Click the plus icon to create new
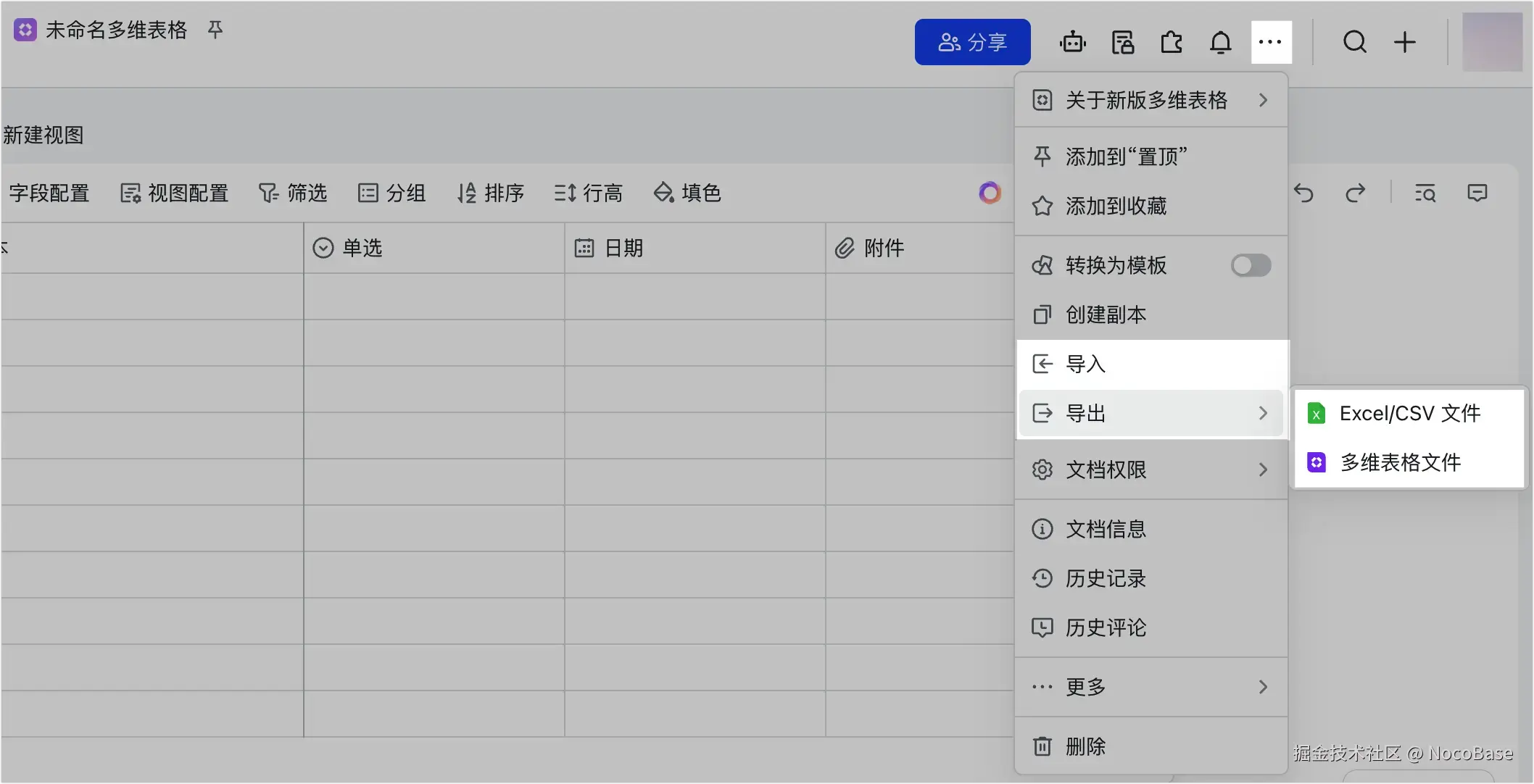1534x784 pixels. point(1404,42)
